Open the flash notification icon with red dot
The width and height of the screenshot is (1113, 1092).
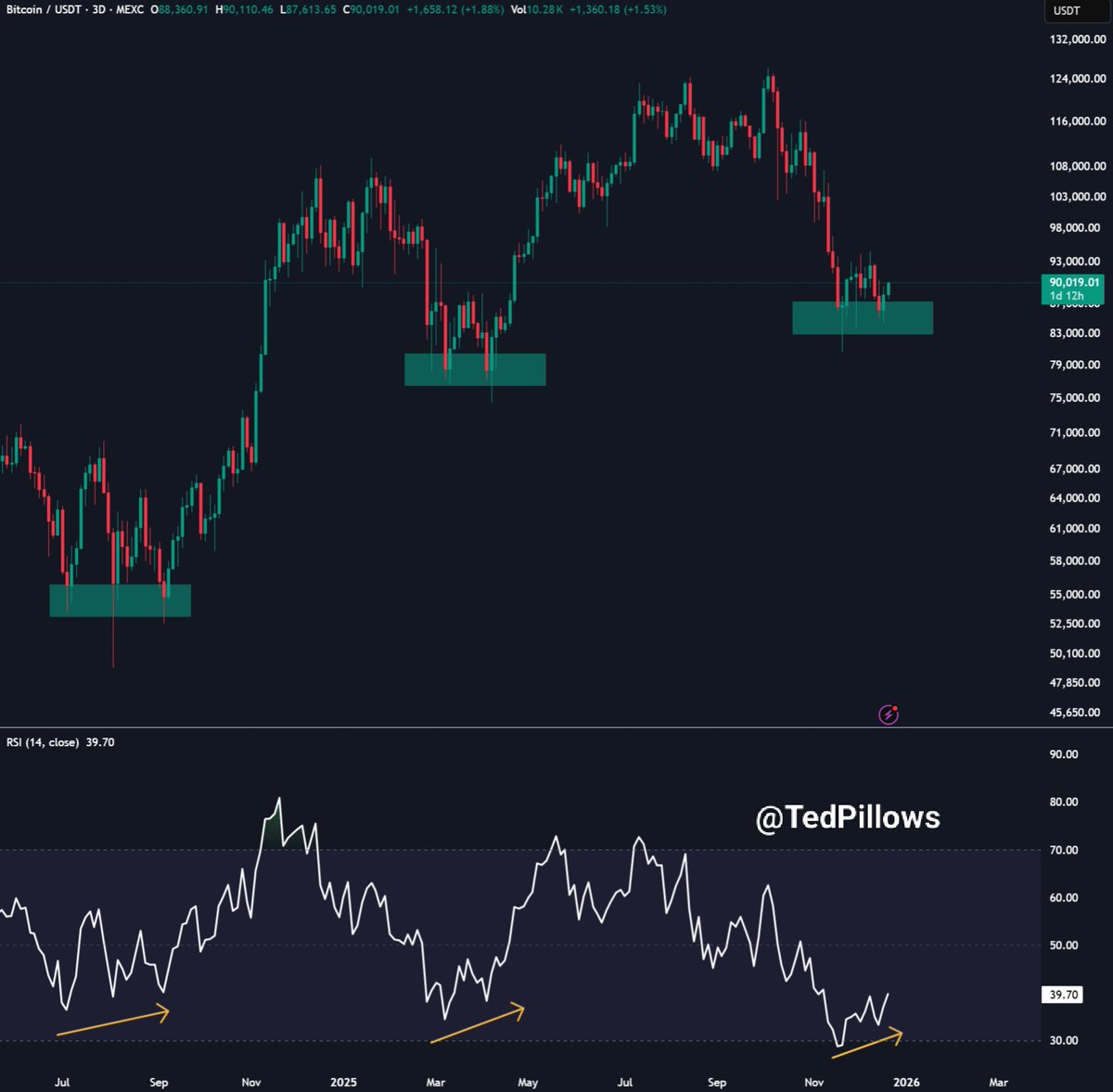pos(889,714)
